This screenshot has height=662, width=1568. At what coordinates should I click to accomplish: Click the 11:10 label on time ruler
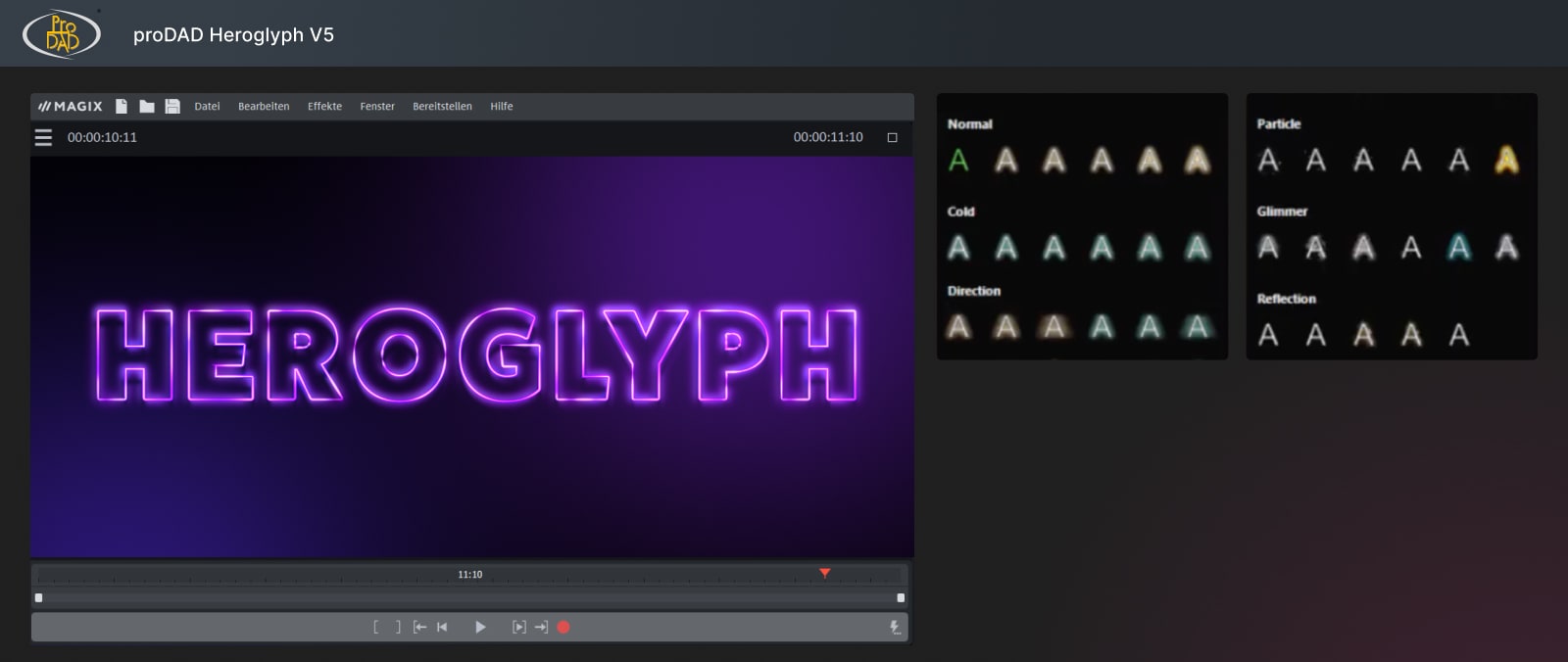click(470, 575)
